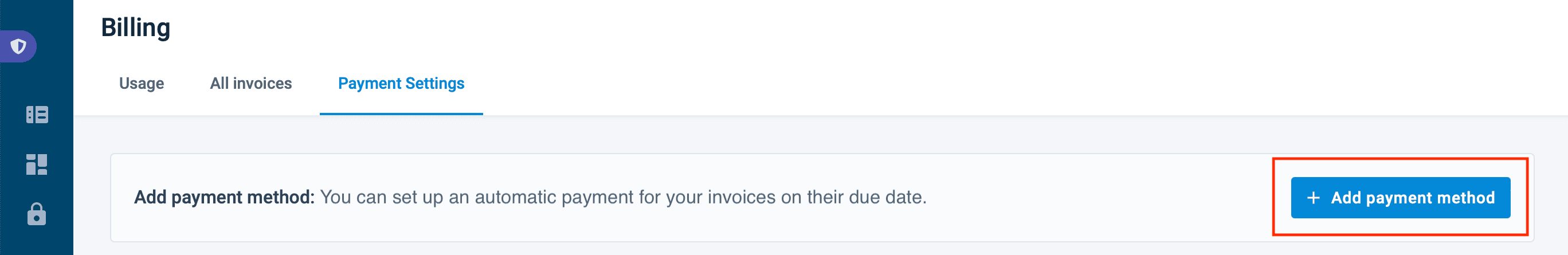The height and width of the screenshot is (255, 1568).
Task: Click the shield logo in the sidebar
Action: pos(19,46)
